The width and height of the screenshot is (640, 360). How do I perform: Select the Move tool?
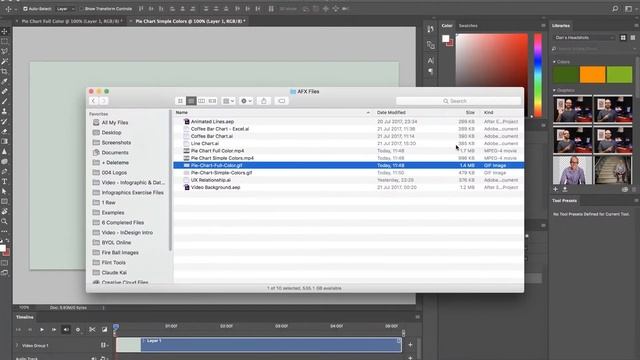pyautogui.click(x=4, y=31)
